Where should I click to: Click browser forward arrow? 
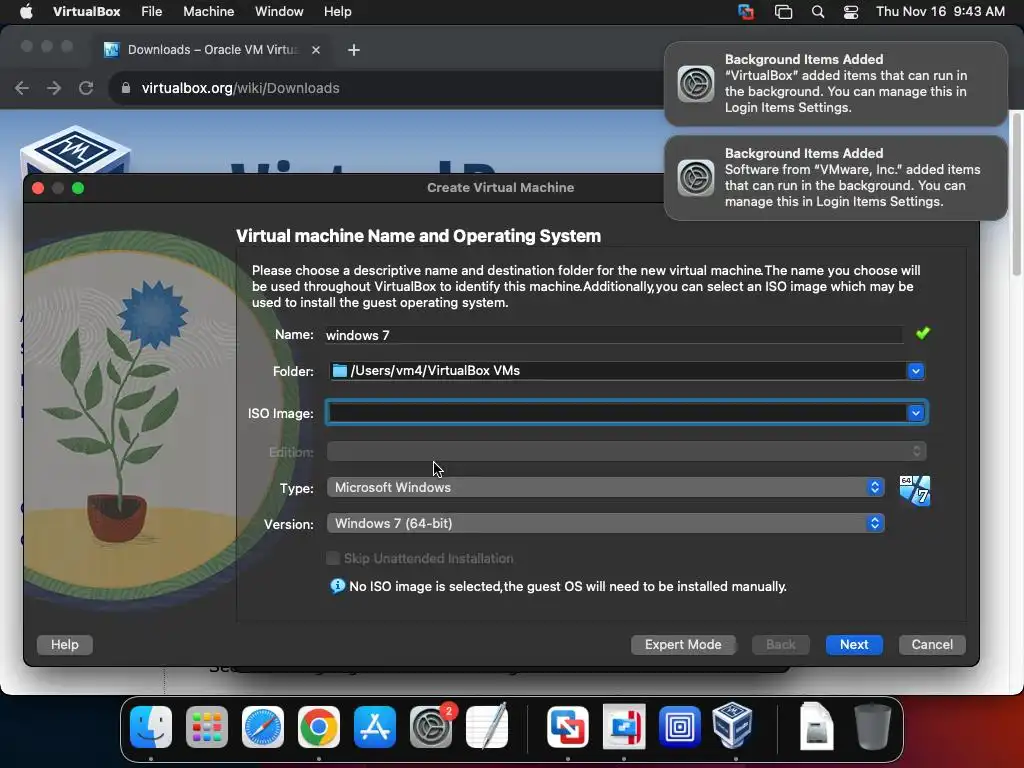coord(54,88)
